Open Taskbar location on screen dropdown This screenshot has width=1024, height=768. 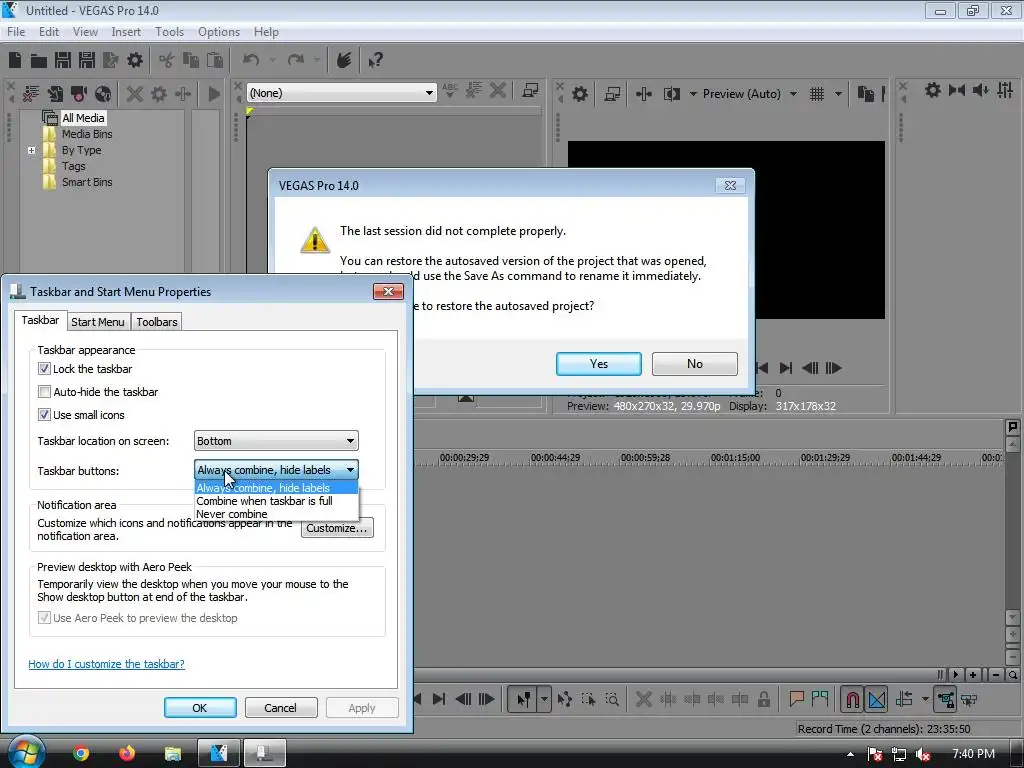pyautogui.click(x=276, y=441)
